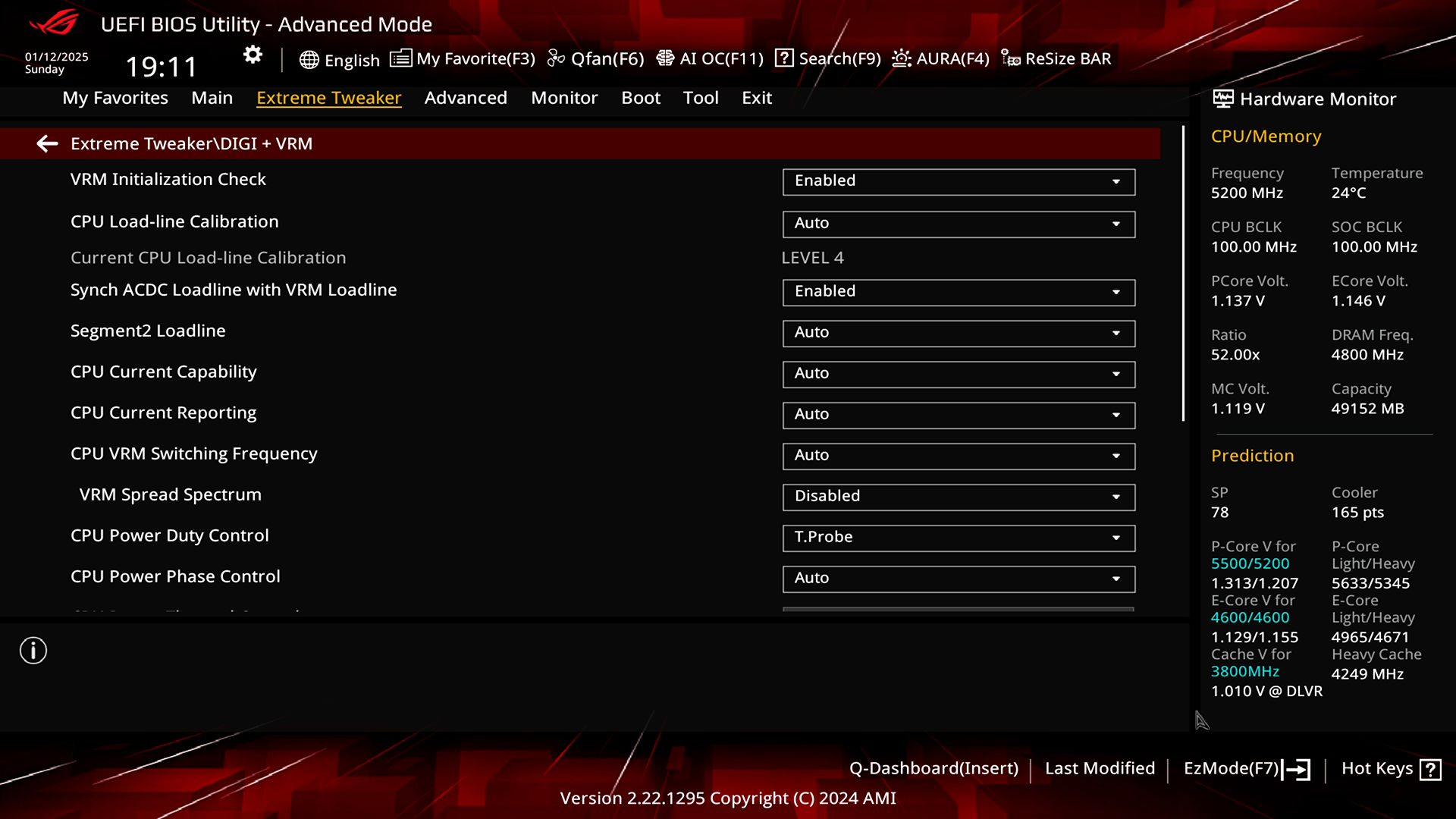Navigate to the Extreme Tweaker tab
This screenshot has width=1456, height=819.
(x=329, y=97)
